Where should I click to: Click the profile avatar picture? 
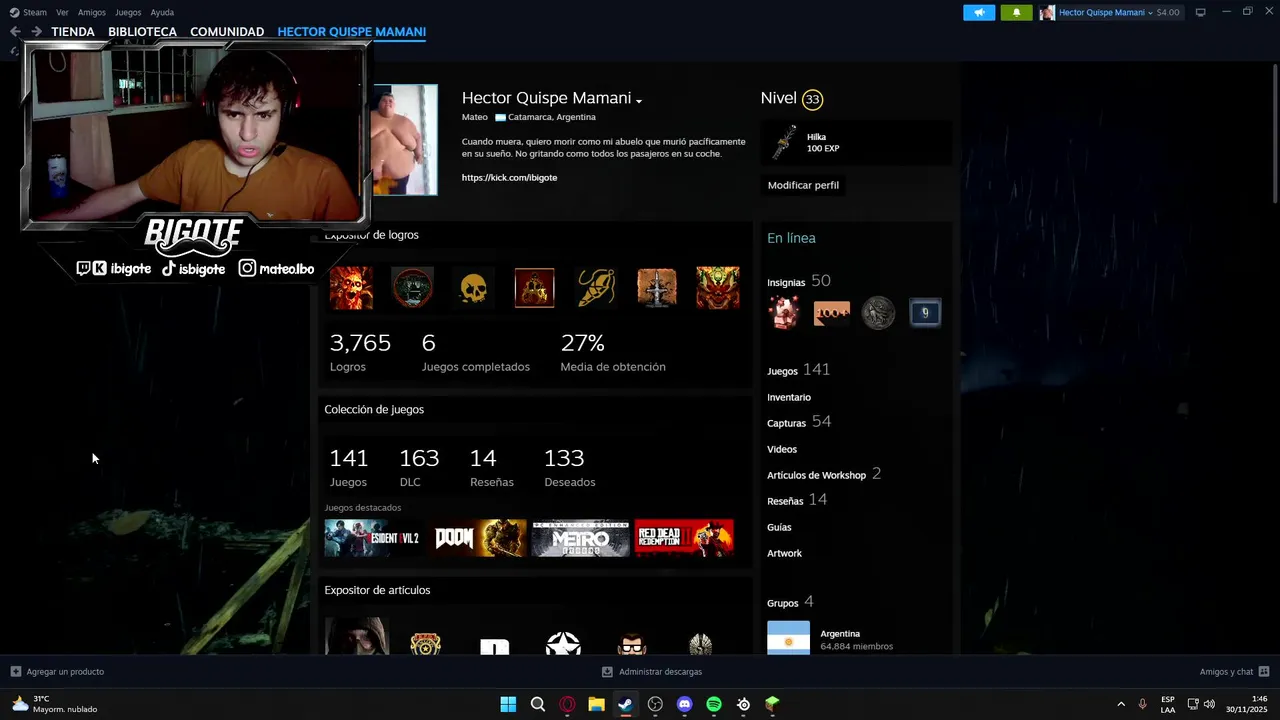pos(405,139)
